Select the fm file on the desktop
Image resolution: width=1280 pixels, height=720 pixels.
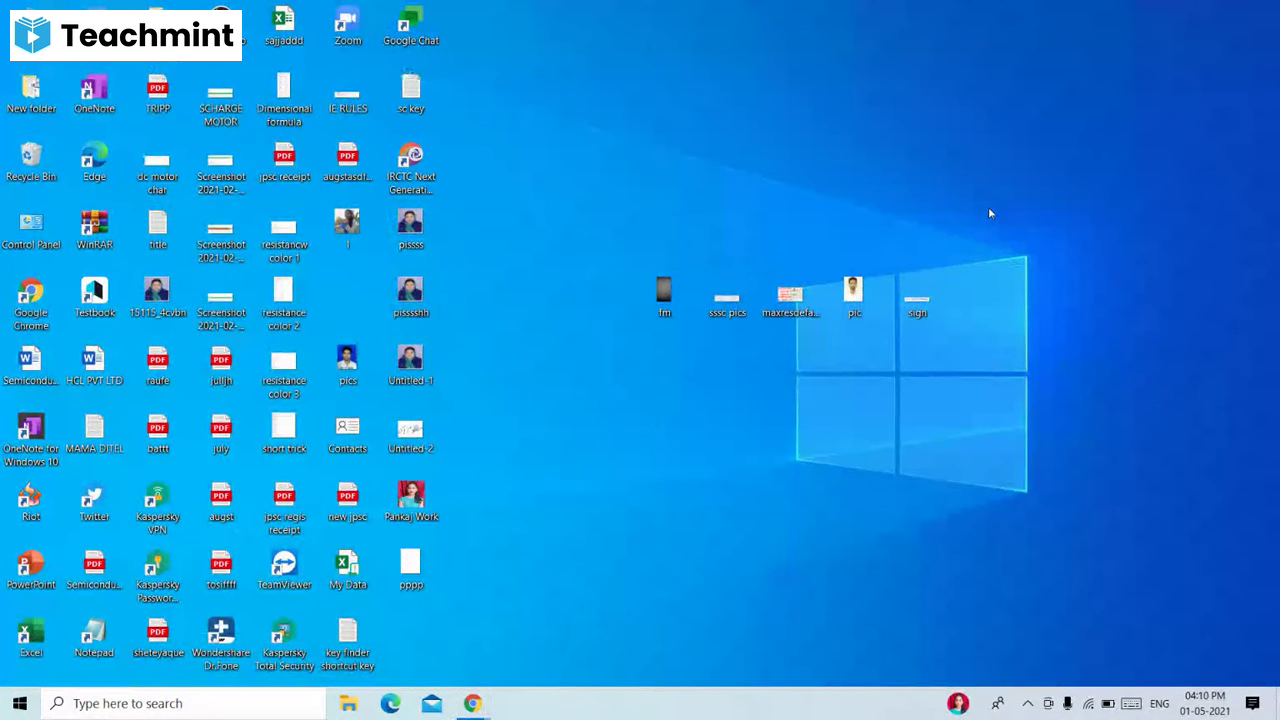click(x=664, y=298)
